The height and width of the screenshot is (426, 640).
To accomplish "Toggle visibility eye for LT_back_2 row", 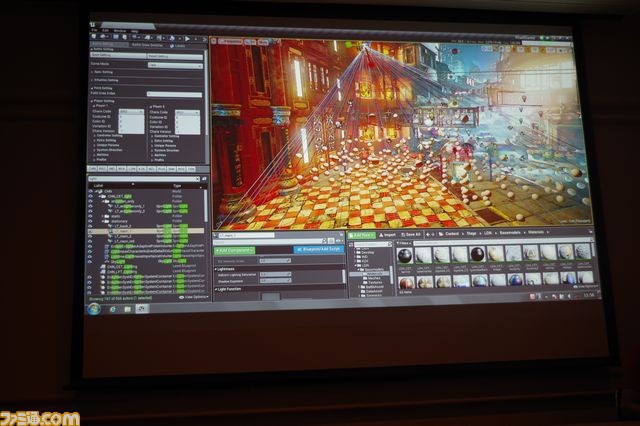I will tap(91, 226).
